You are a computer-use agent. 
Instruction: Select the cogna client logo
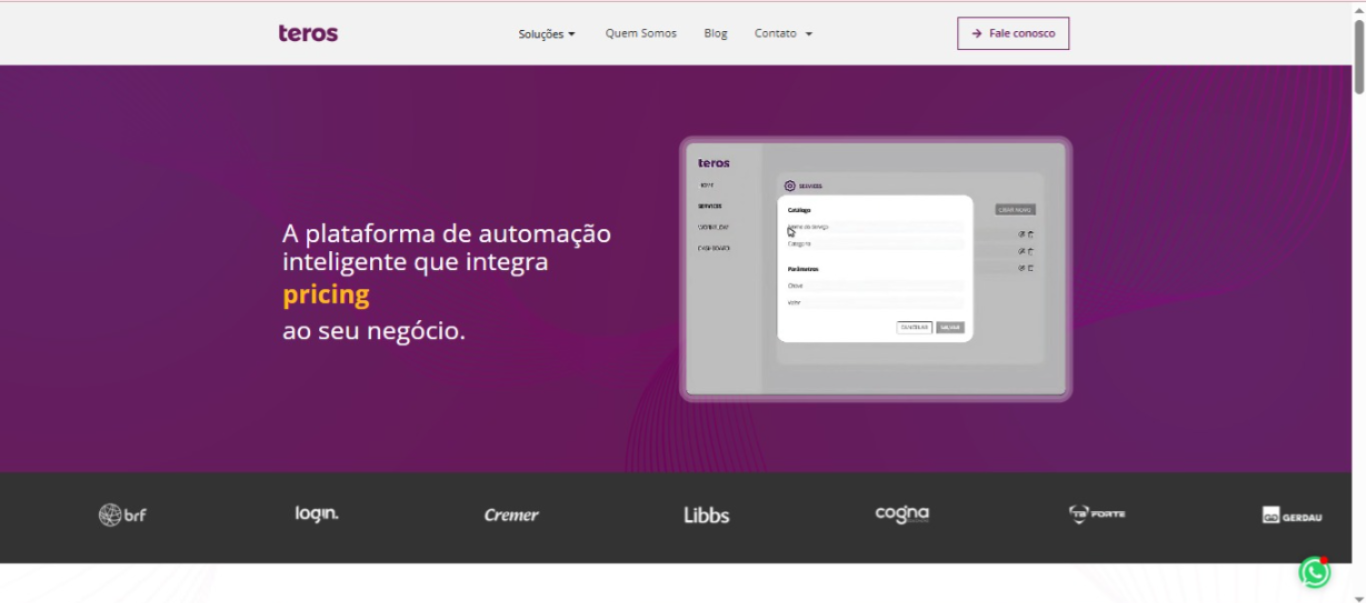[902, 514]
